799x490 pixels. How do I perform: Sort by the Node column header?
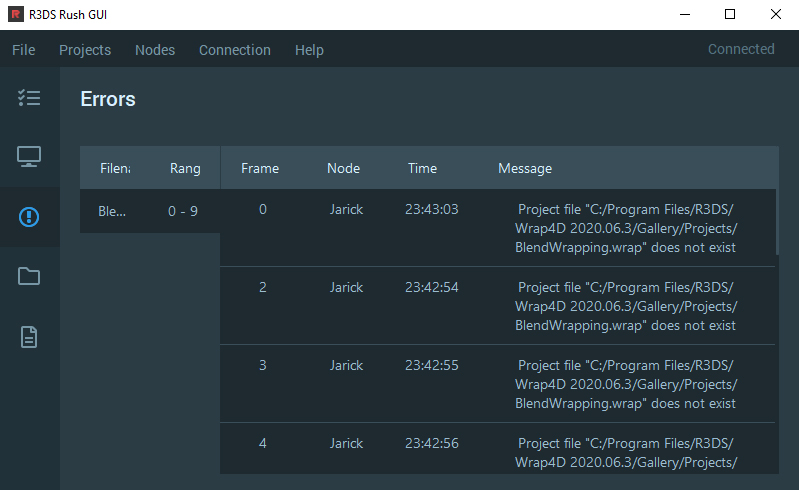click(x=343, y=168)
